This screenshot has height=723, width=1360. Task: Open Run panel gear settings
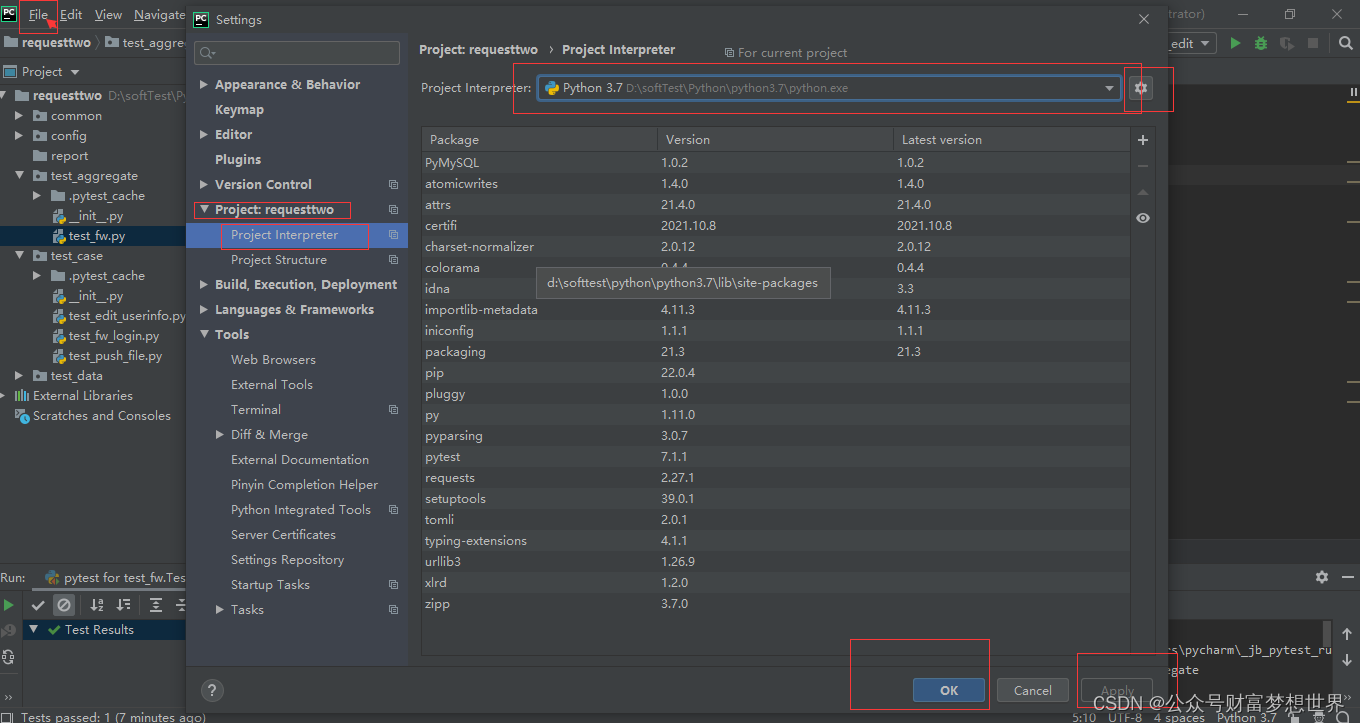[1322, 577]
